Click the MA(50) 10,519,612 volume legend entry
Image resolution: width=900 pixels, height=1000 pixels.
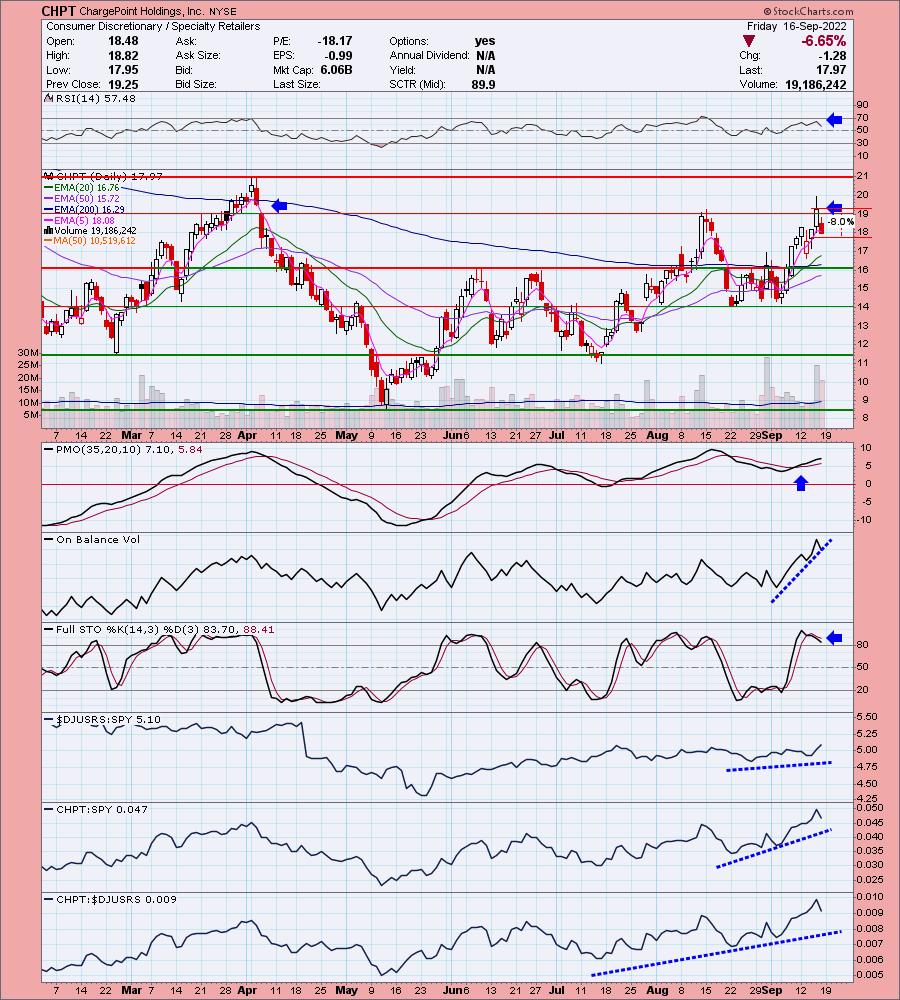point(95,240)
